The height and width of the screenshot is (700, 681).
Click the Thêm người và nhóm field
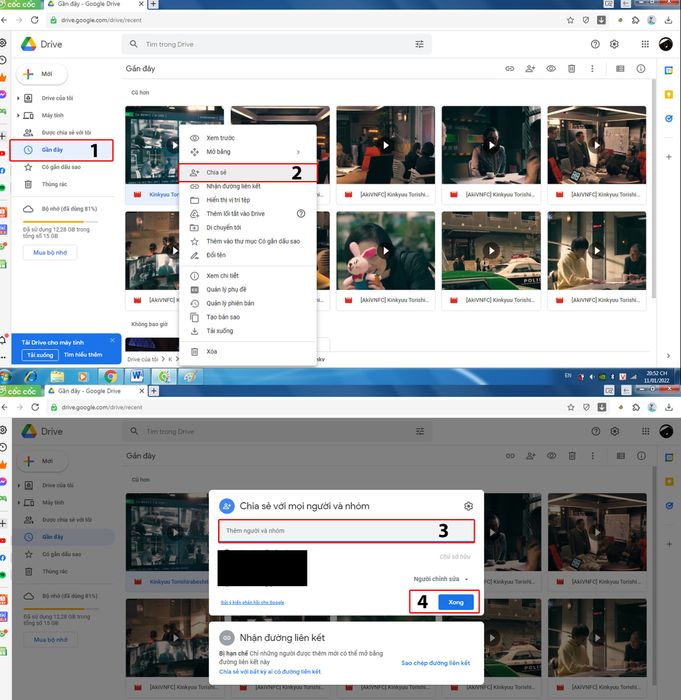346,531
